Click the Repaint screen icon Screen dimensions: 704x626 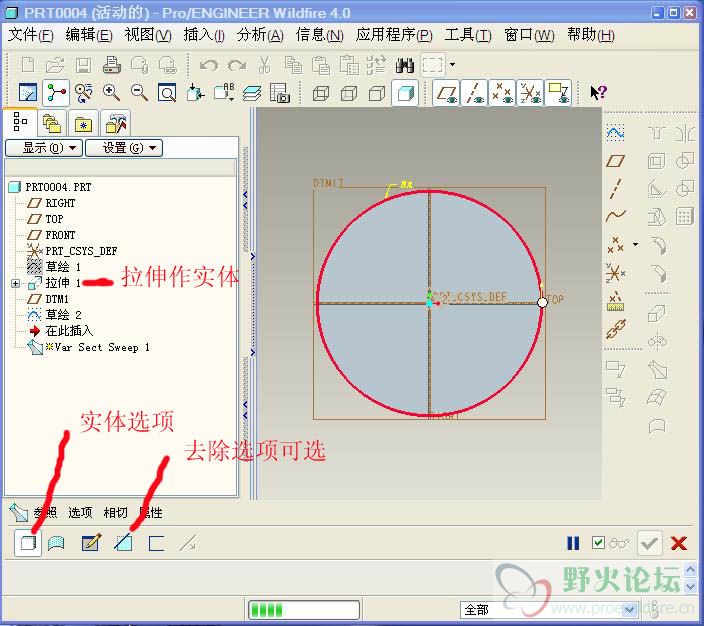pyautogui.click(x=28, y=93)
